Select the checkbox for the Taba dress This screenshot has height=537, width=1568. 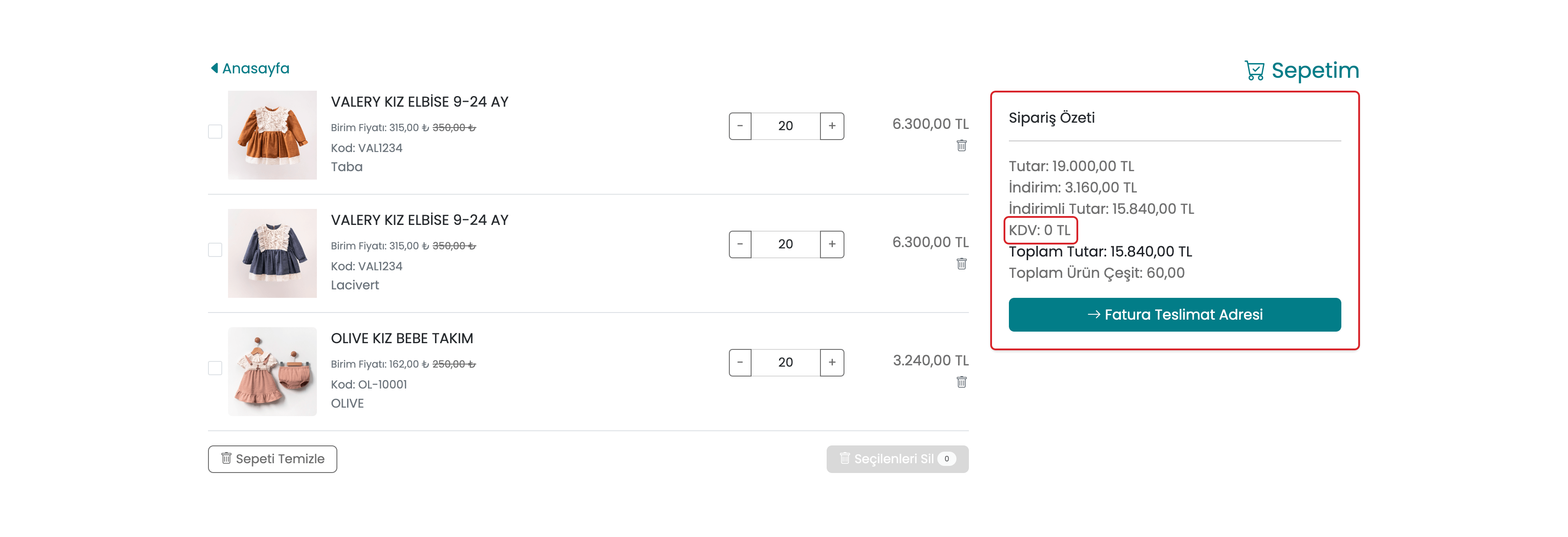click(215, 132)
